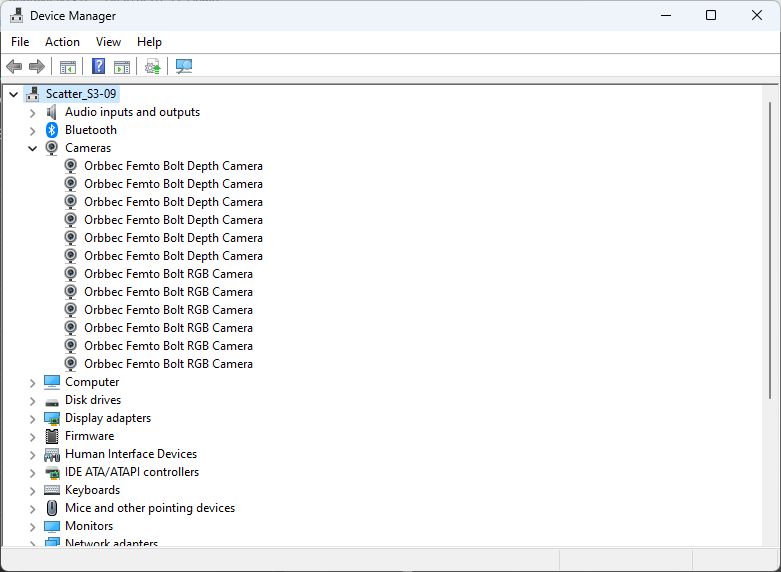Click the Update device driver toolbar icon
The width and height of the screenshot is (781, 572).
point(152,67)
